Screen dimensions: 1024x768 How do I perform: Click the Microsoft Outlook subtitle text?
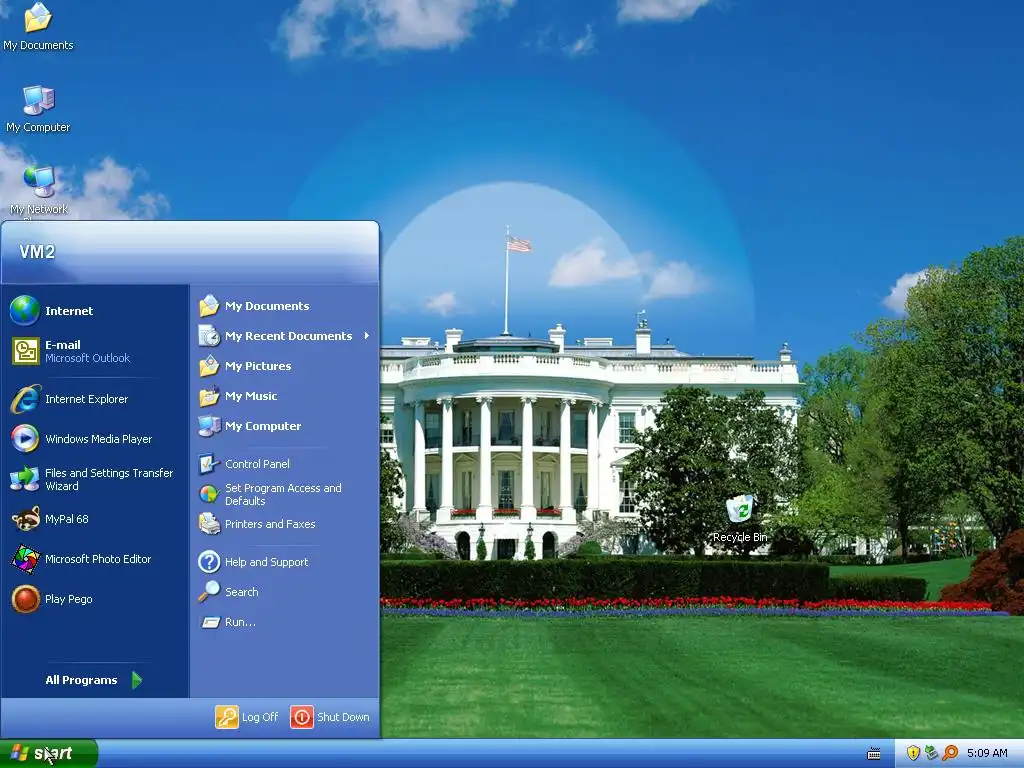[x=88, y=358]
